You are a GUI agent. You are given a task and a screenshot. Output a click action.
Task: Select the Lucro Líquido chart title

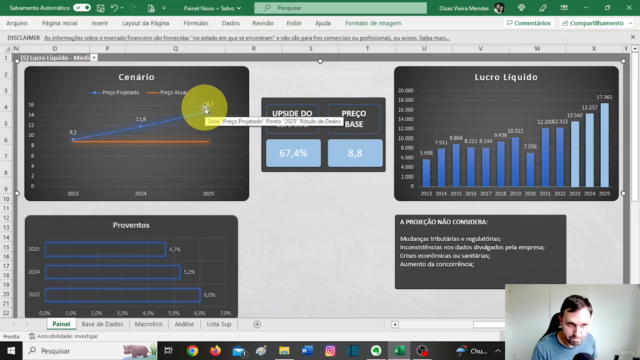click(506, 77)
